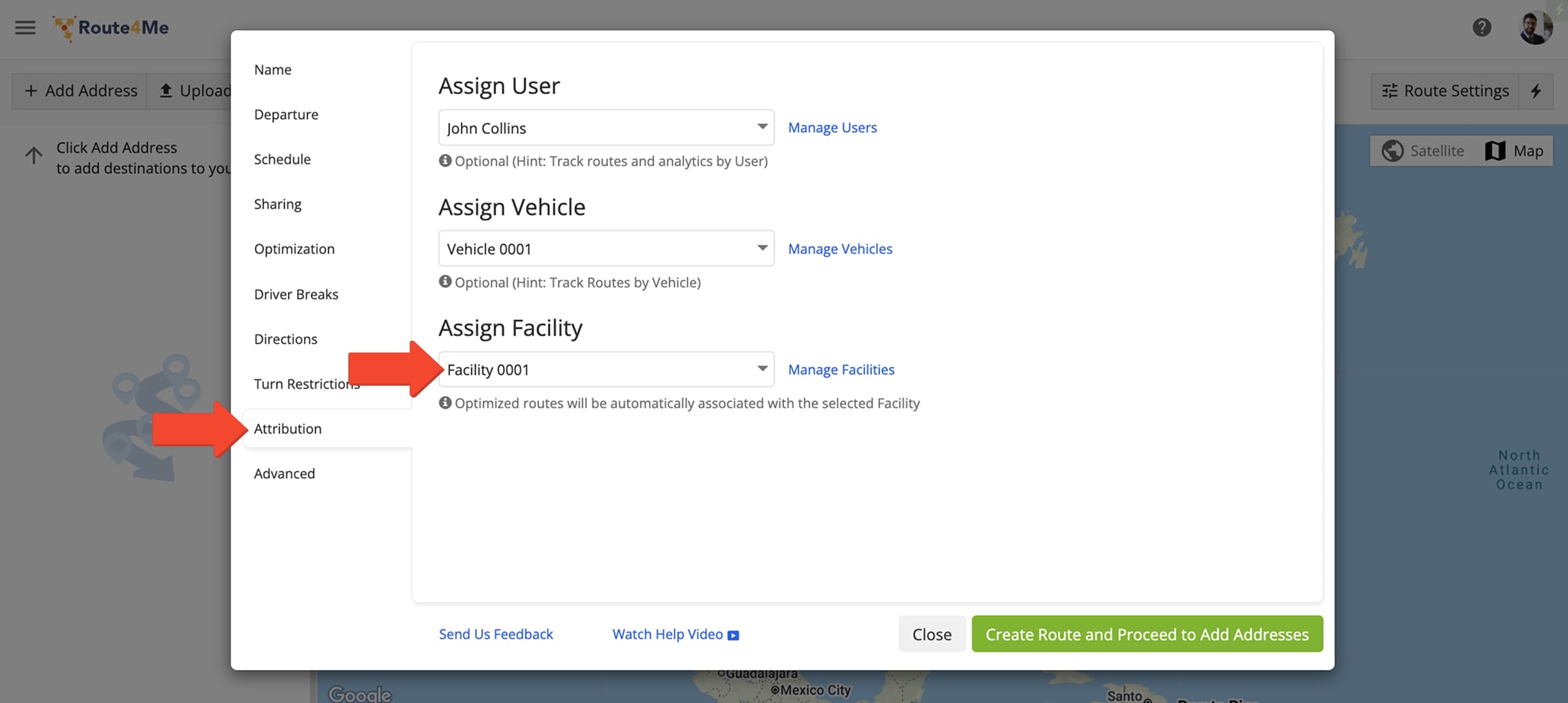Open the Directions settings tab
This screenshot has height=703, width=1568.
click(x=286, y=339)
